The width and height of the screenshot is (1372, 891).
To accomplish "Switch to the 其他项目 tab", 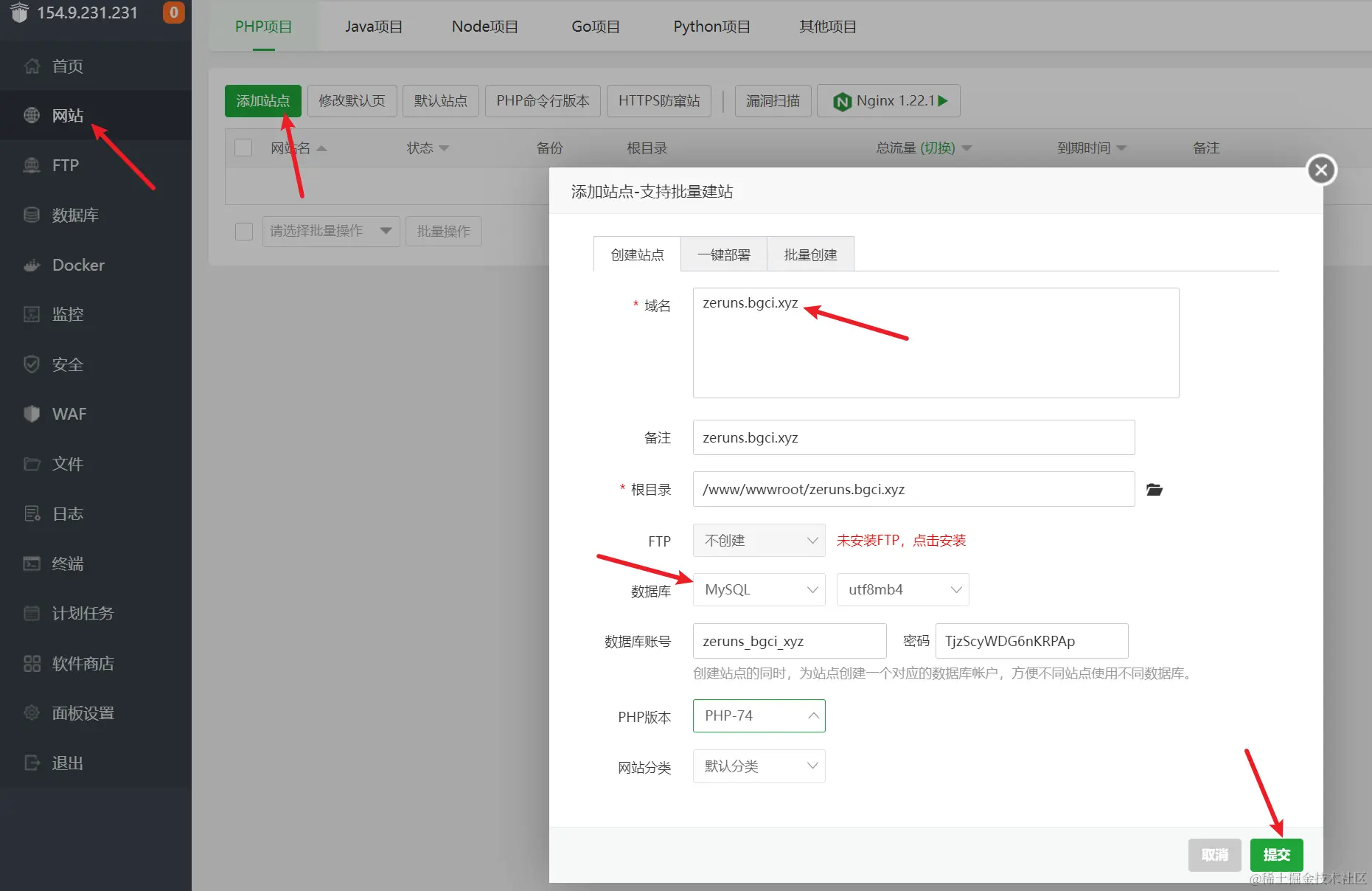I will coord(828,27).
